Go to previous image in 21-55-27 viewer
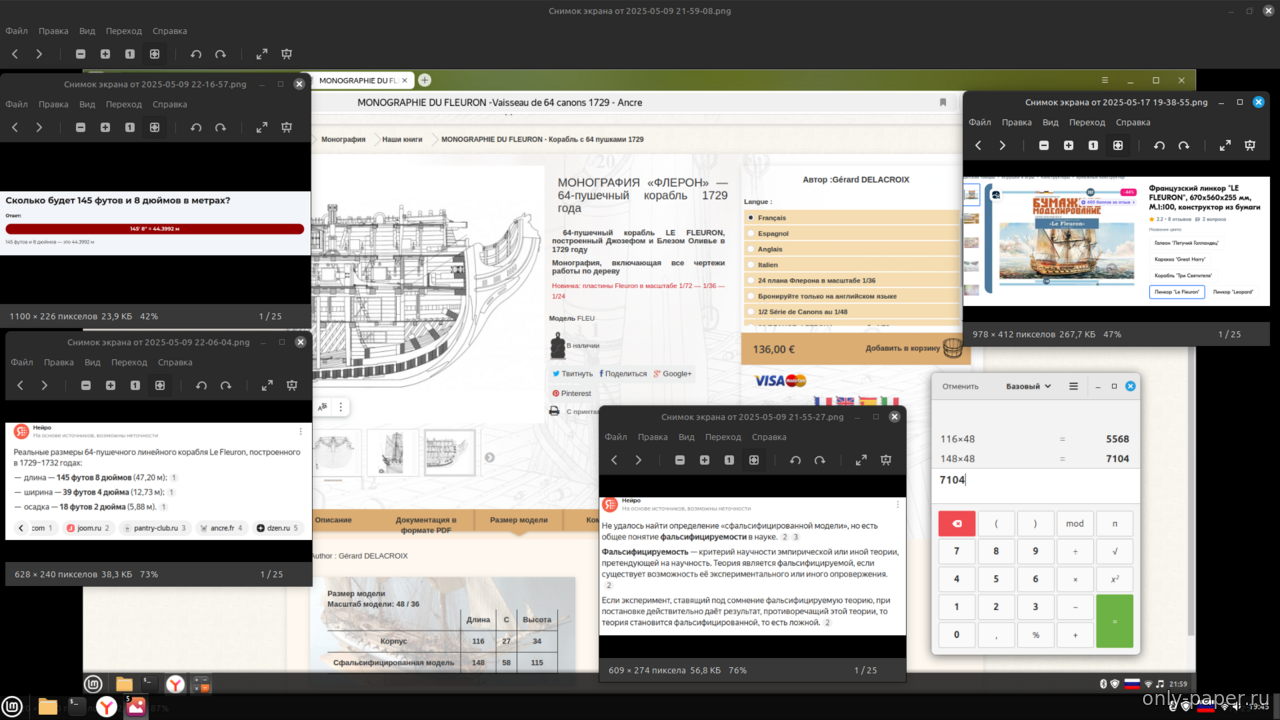The width and height of the screenshot is (1280, 720). (x=614, y=460)
